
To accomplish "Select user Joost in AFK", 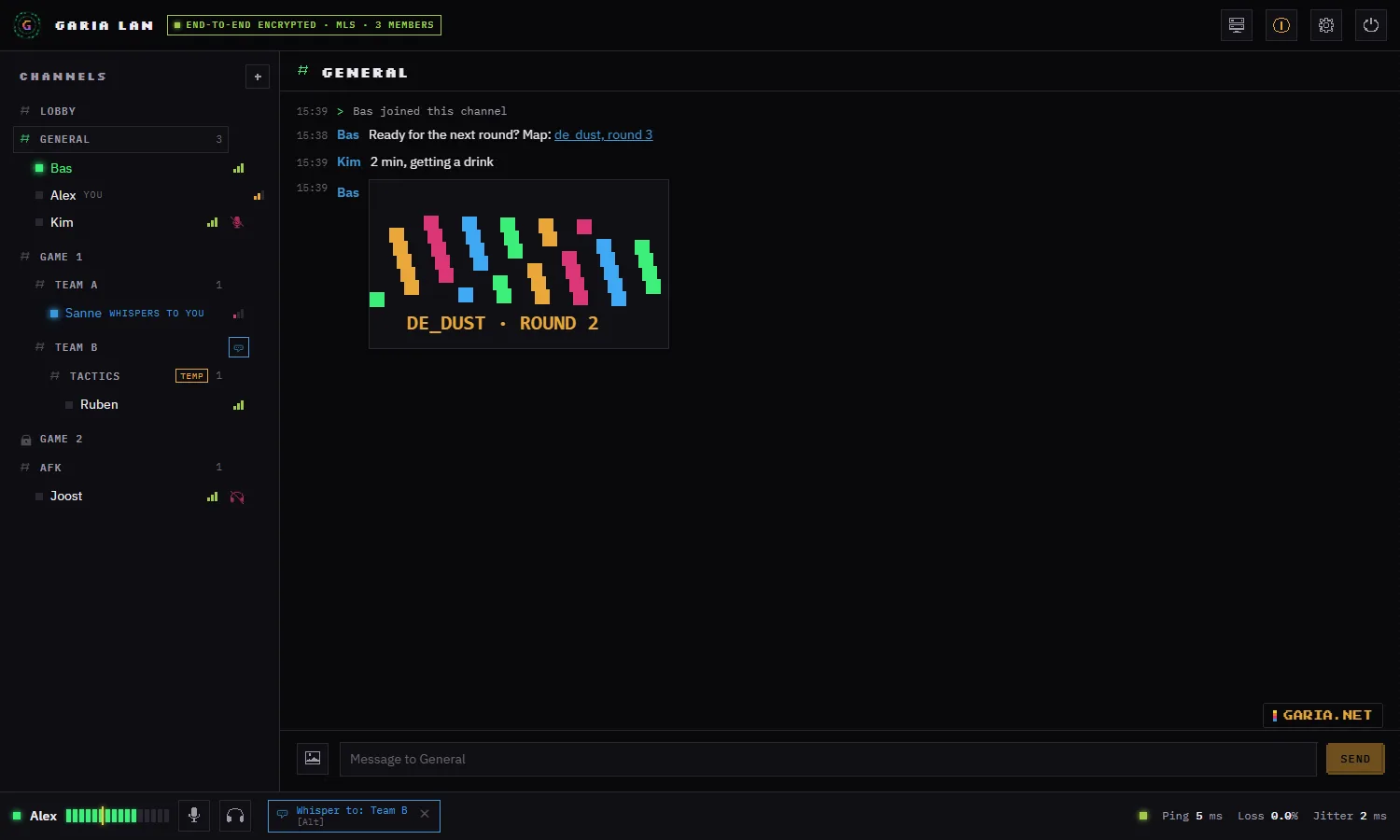I will tap(66, 497).
